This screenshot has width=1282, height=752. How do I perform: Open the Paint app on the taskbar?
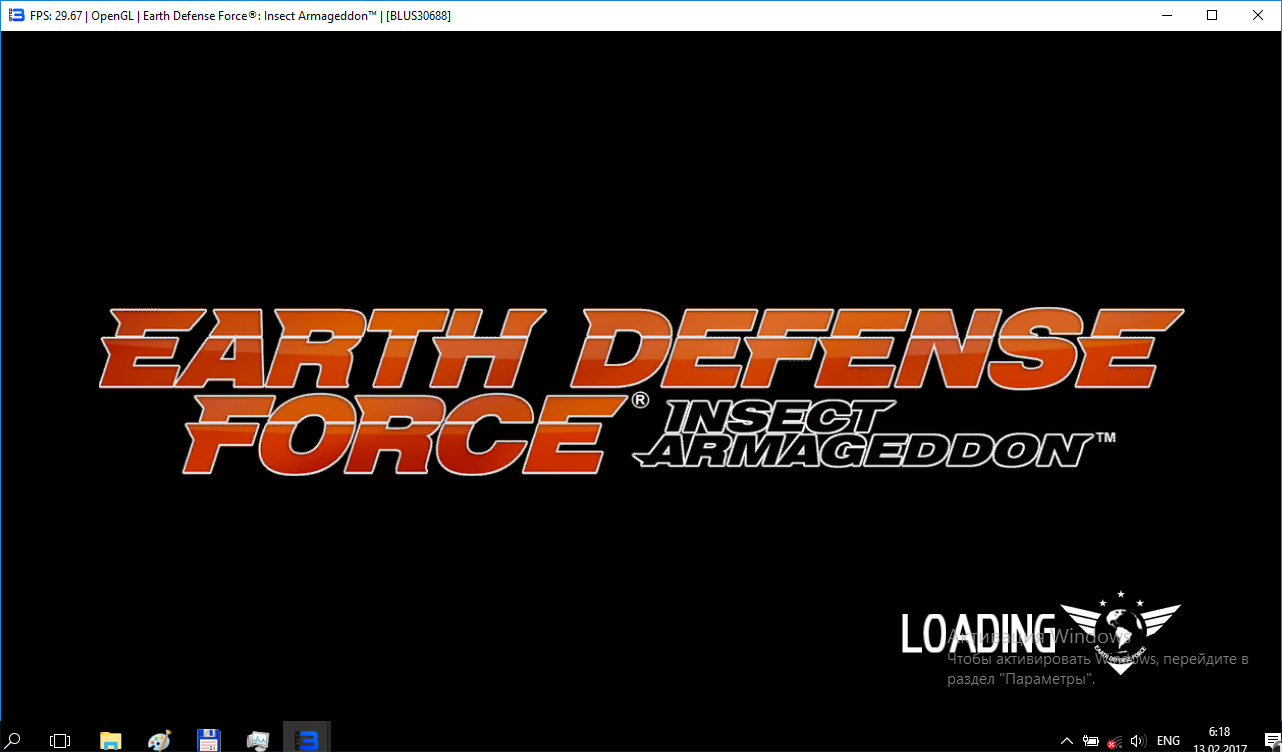(159, 740)
